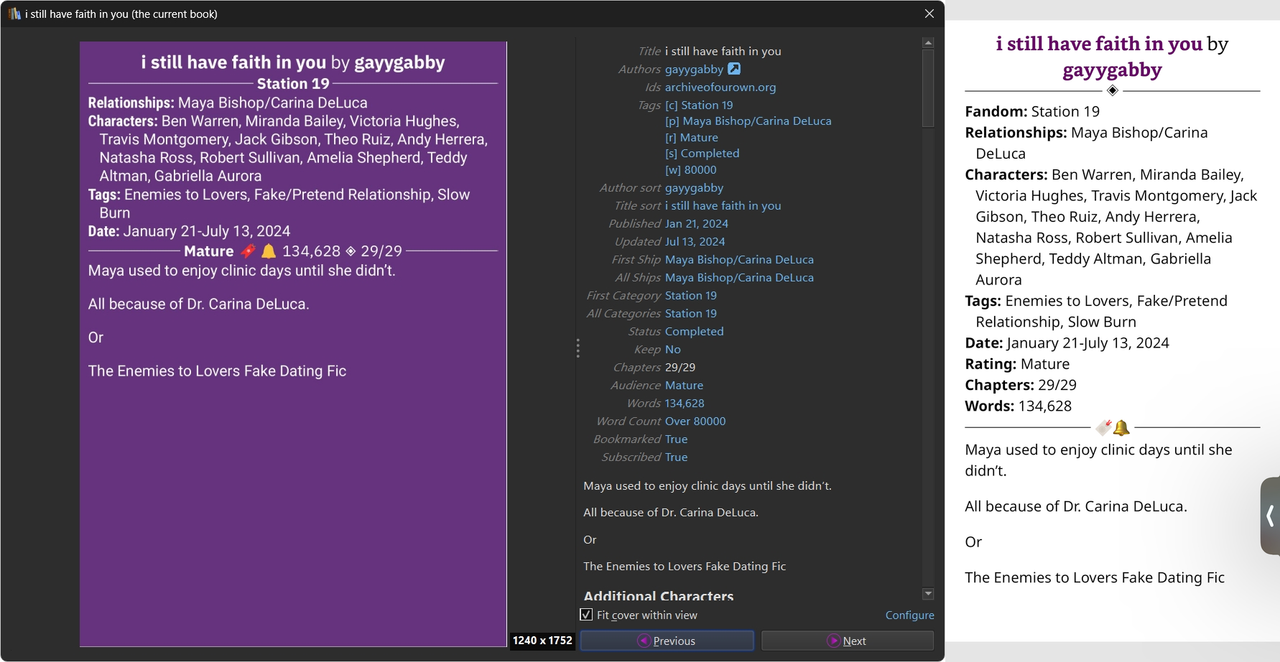Click Fandom: Station 19 in preview pane
Viewport: 1280px width, 662px height.
click(x=1032, y=112)
